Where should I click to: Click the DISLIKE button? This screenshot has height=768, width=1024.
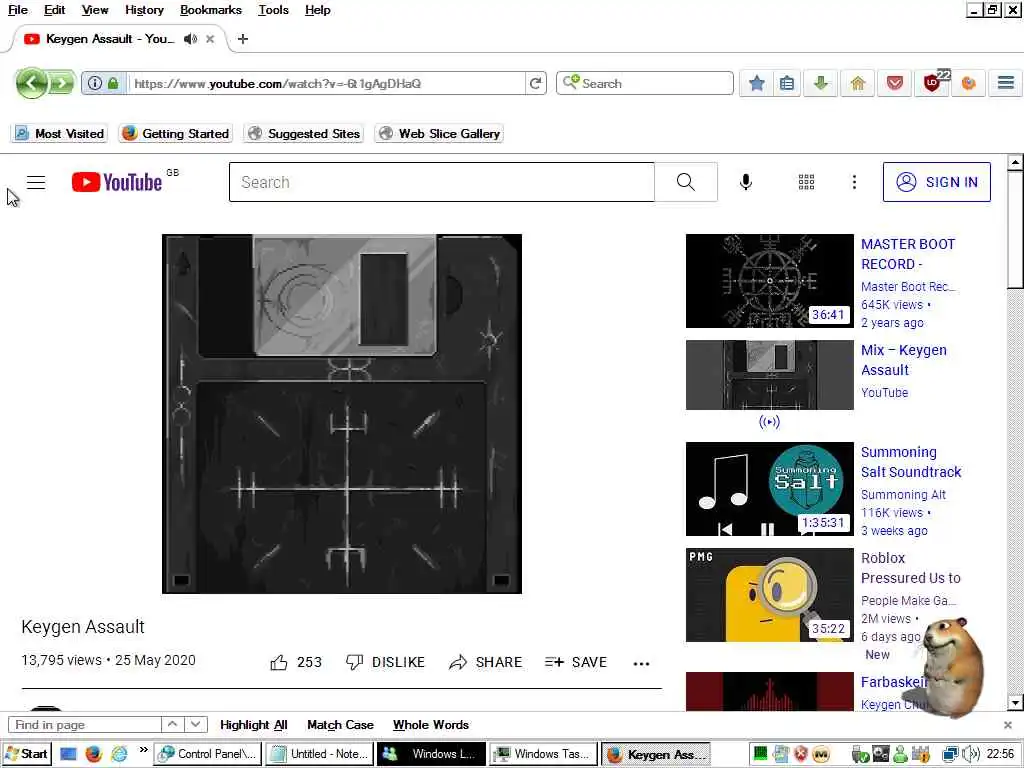pos(385,662)
